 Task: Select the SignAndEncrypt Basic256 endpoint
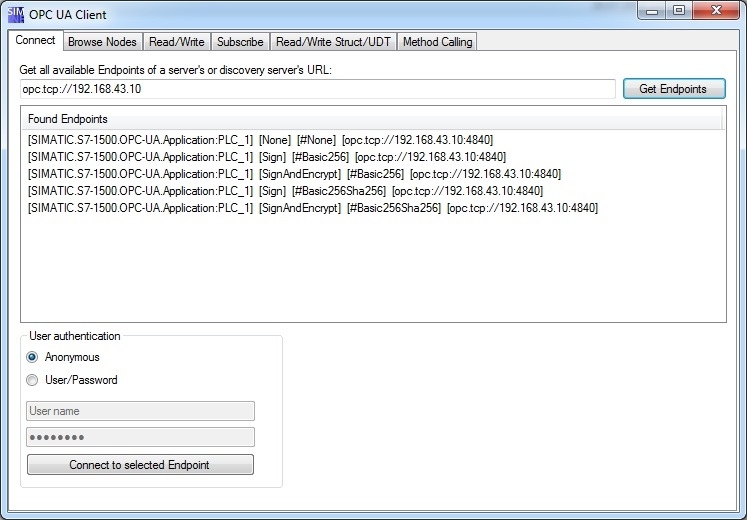coord(294,174)
